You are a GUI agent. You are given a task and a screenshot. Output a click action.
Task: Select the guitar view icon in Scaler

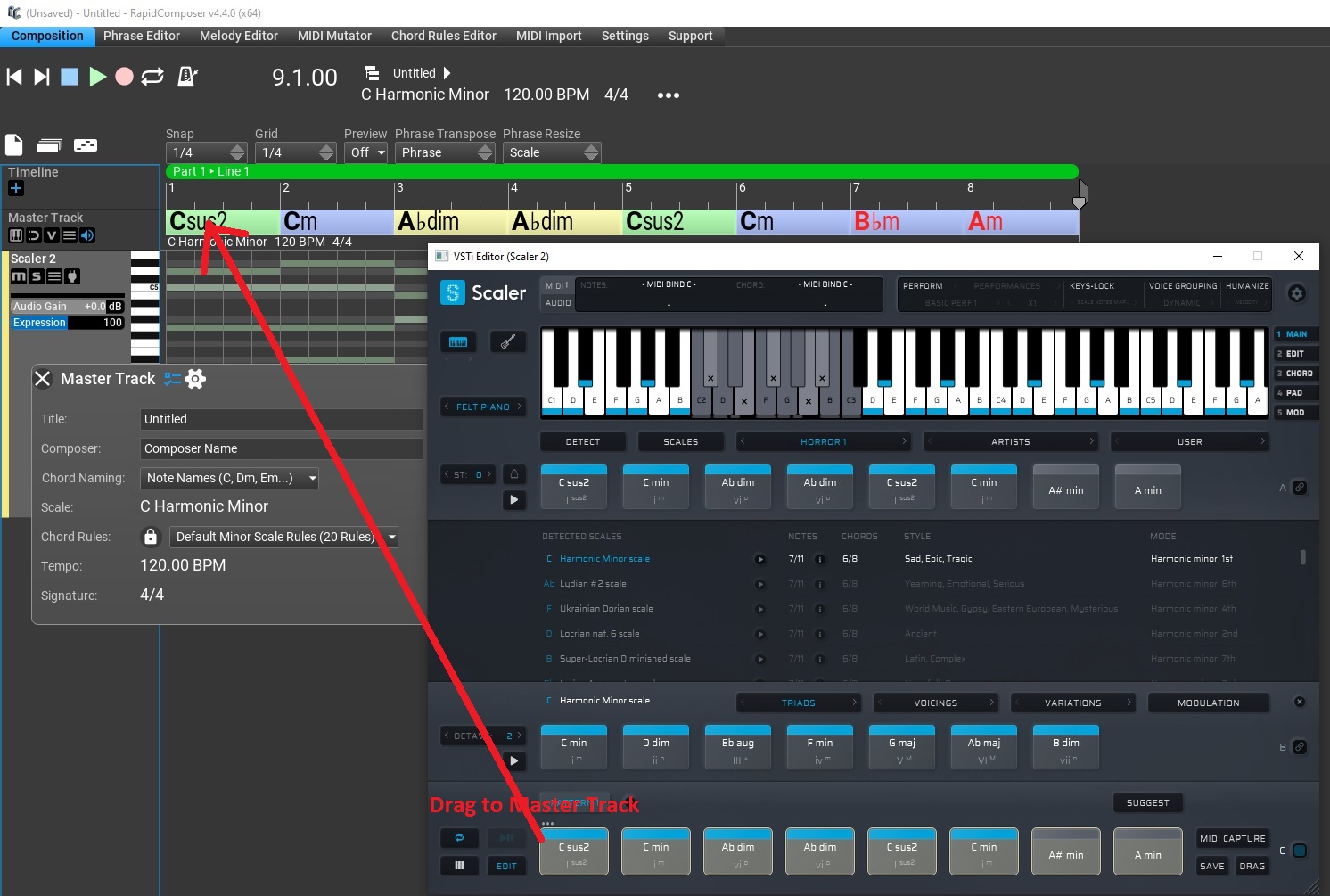pos(507,341)
